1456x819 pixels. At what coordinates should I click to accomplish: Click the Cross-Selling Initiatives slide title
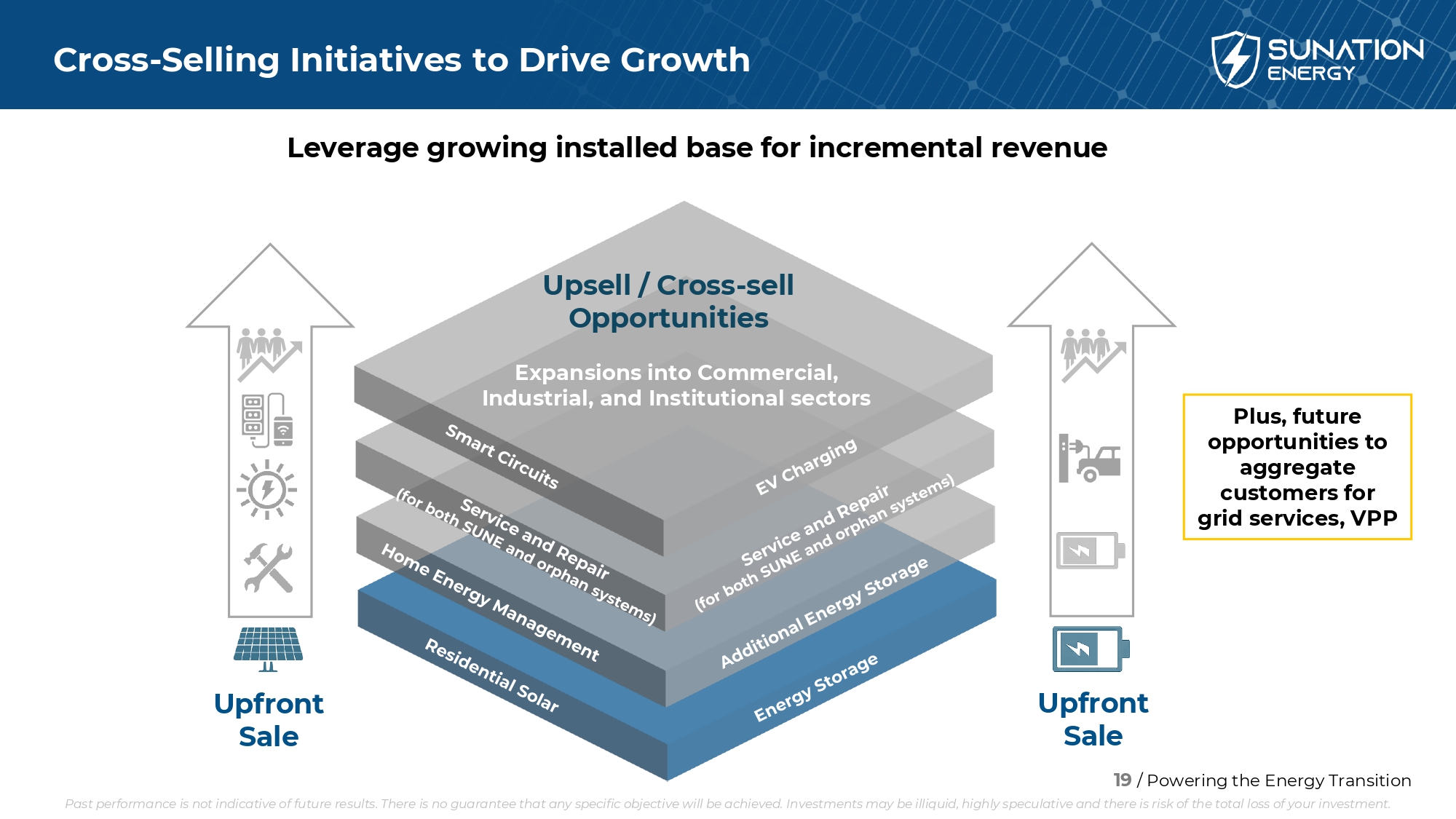tap(401, 60)
